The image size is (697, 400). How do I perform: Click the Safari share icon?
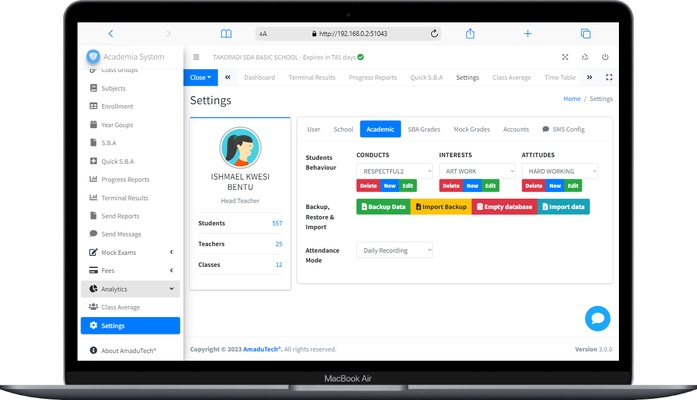pyautogui.click(x=469, y=33)
